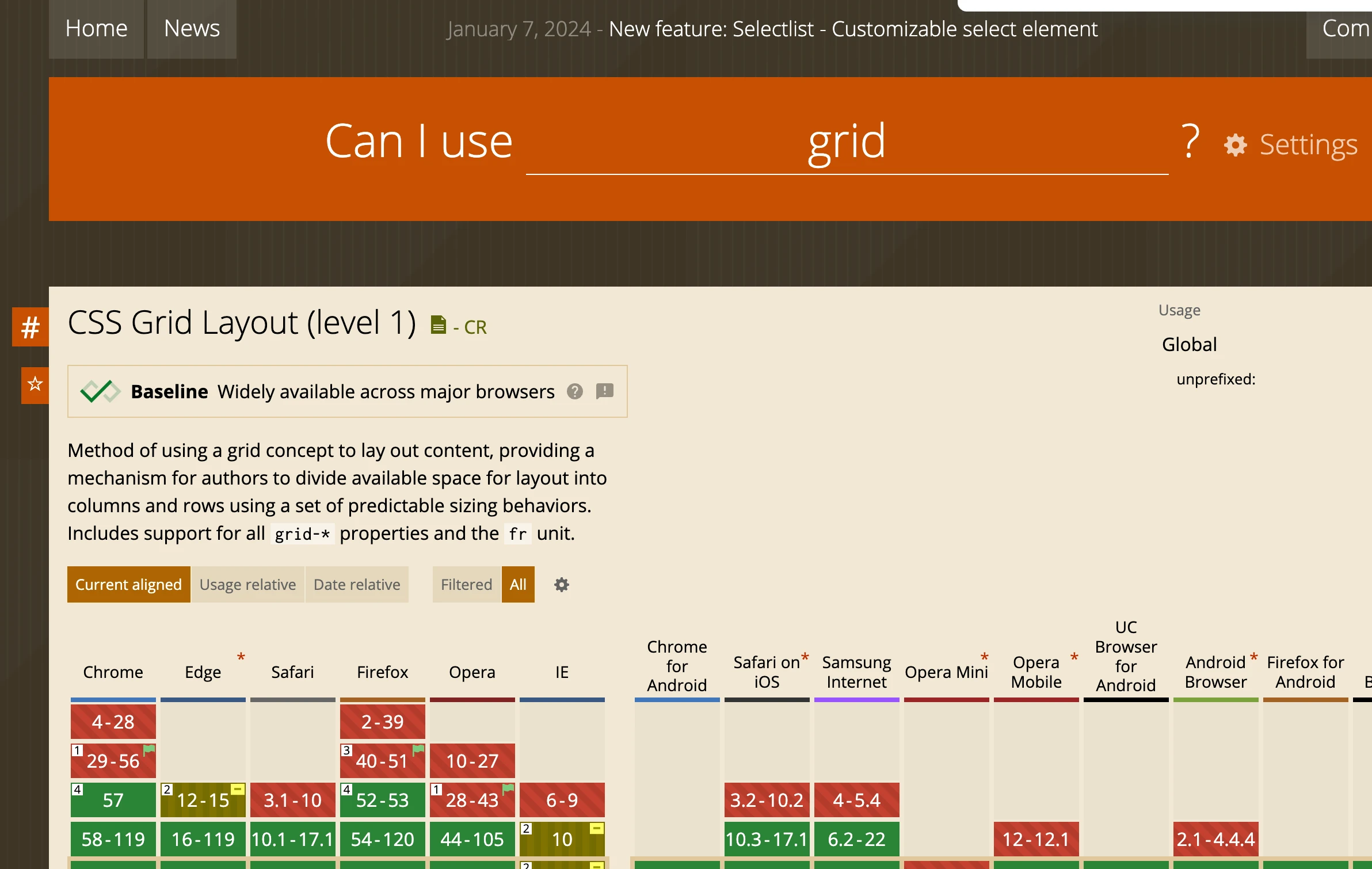This screenshot has width=1372, height=869.
Task: Click CSS Grid Layout title
Action: coord(242,322)
